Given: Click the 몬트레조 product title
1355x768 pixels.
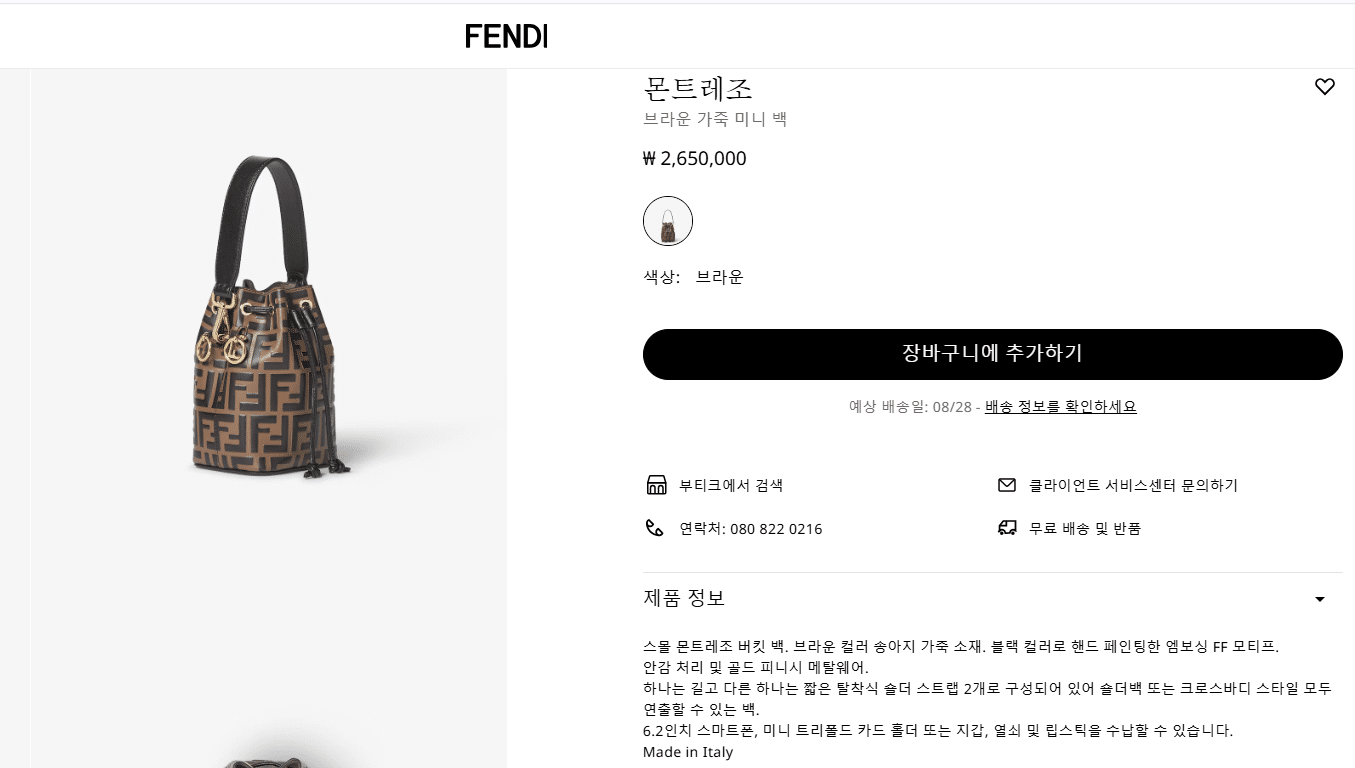Looking at the screenshot, I should (698, 89).
